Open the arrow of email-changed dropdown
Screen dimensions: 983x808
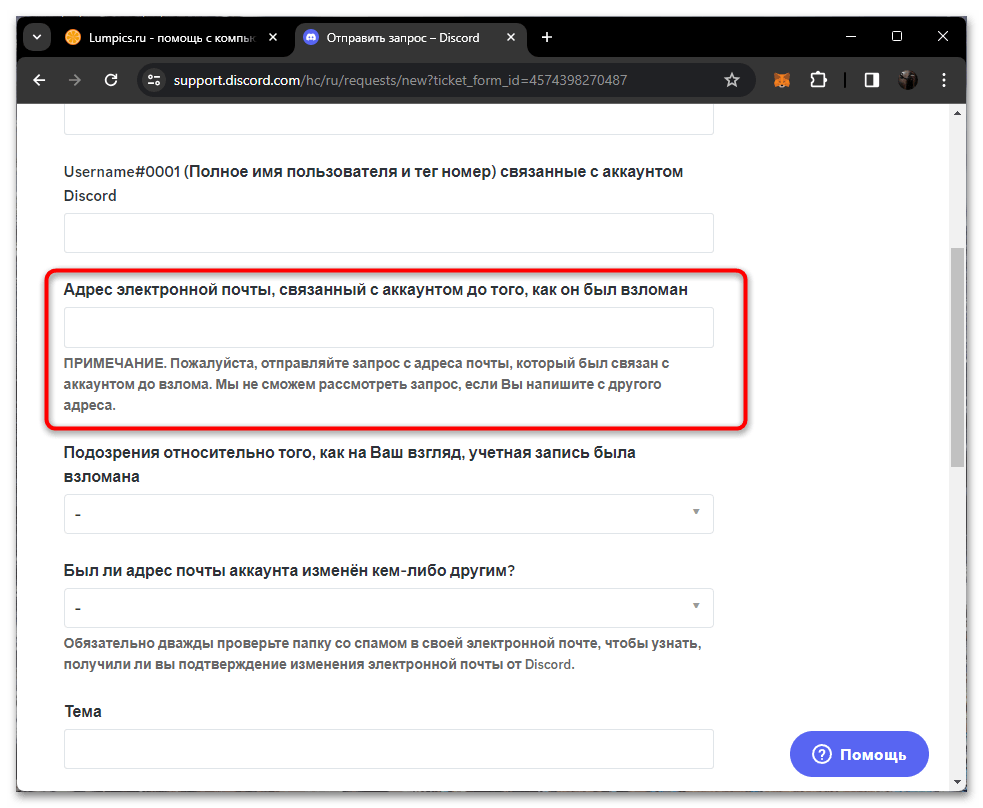pos(696,606)
